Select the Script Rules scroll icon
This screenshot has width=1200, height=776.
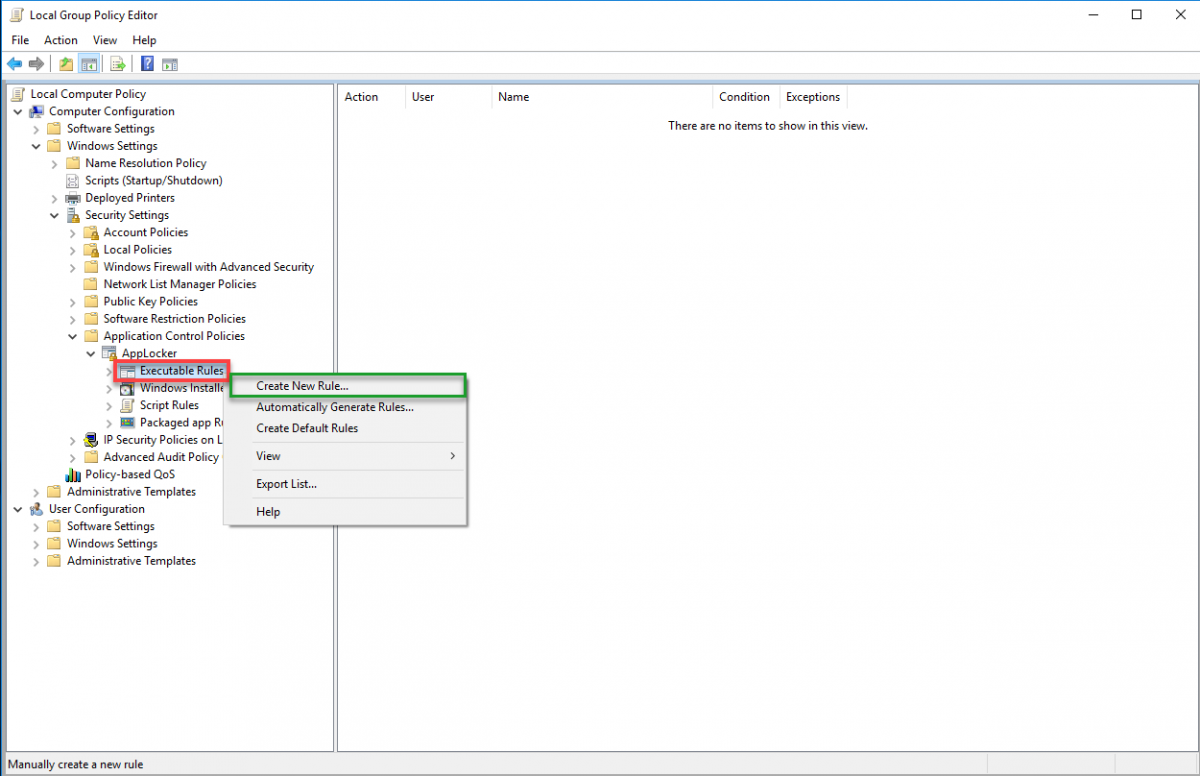pos(127,405)
